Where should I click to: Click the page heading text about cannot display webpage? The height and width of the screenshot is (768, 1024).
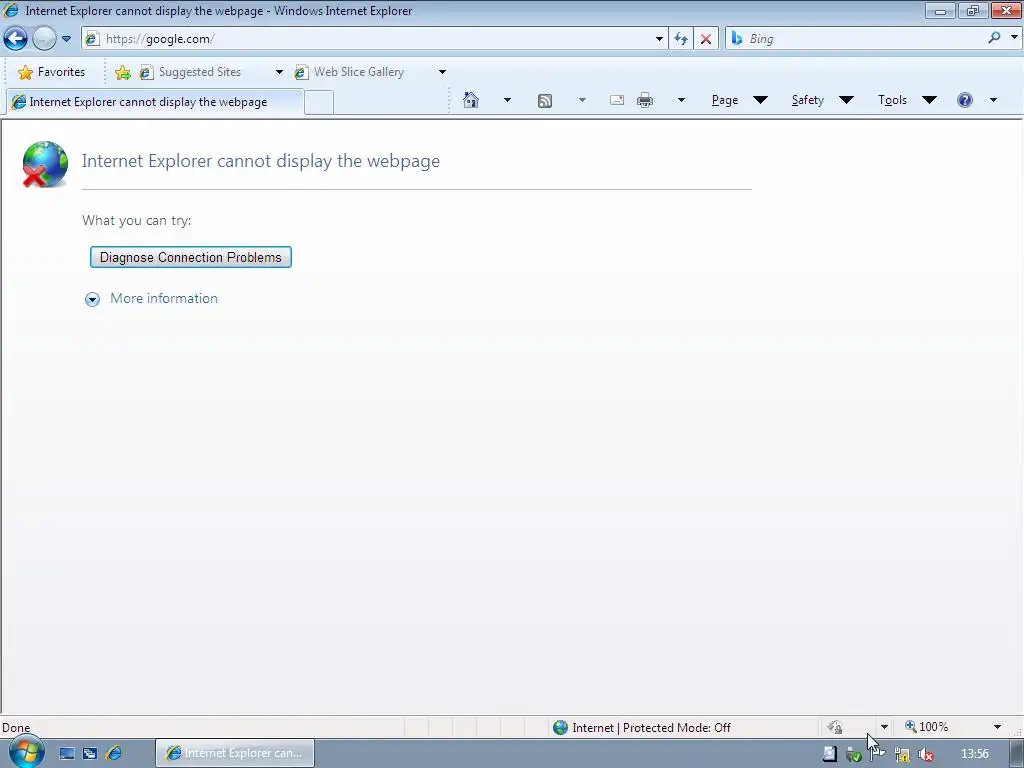coord(261,161)
